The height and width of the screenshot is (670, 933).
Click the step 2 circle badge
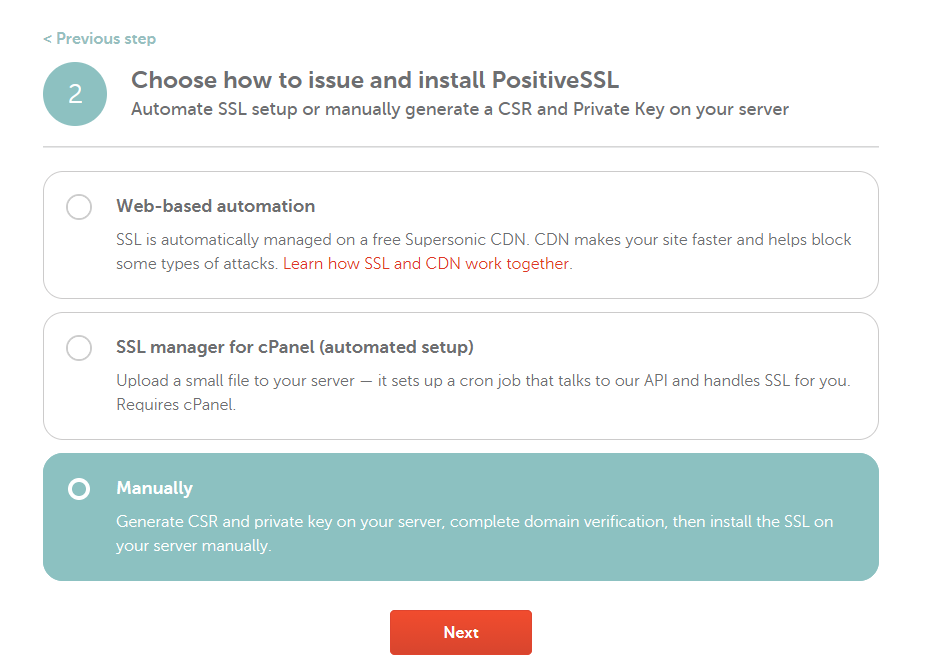click(75, 94)
